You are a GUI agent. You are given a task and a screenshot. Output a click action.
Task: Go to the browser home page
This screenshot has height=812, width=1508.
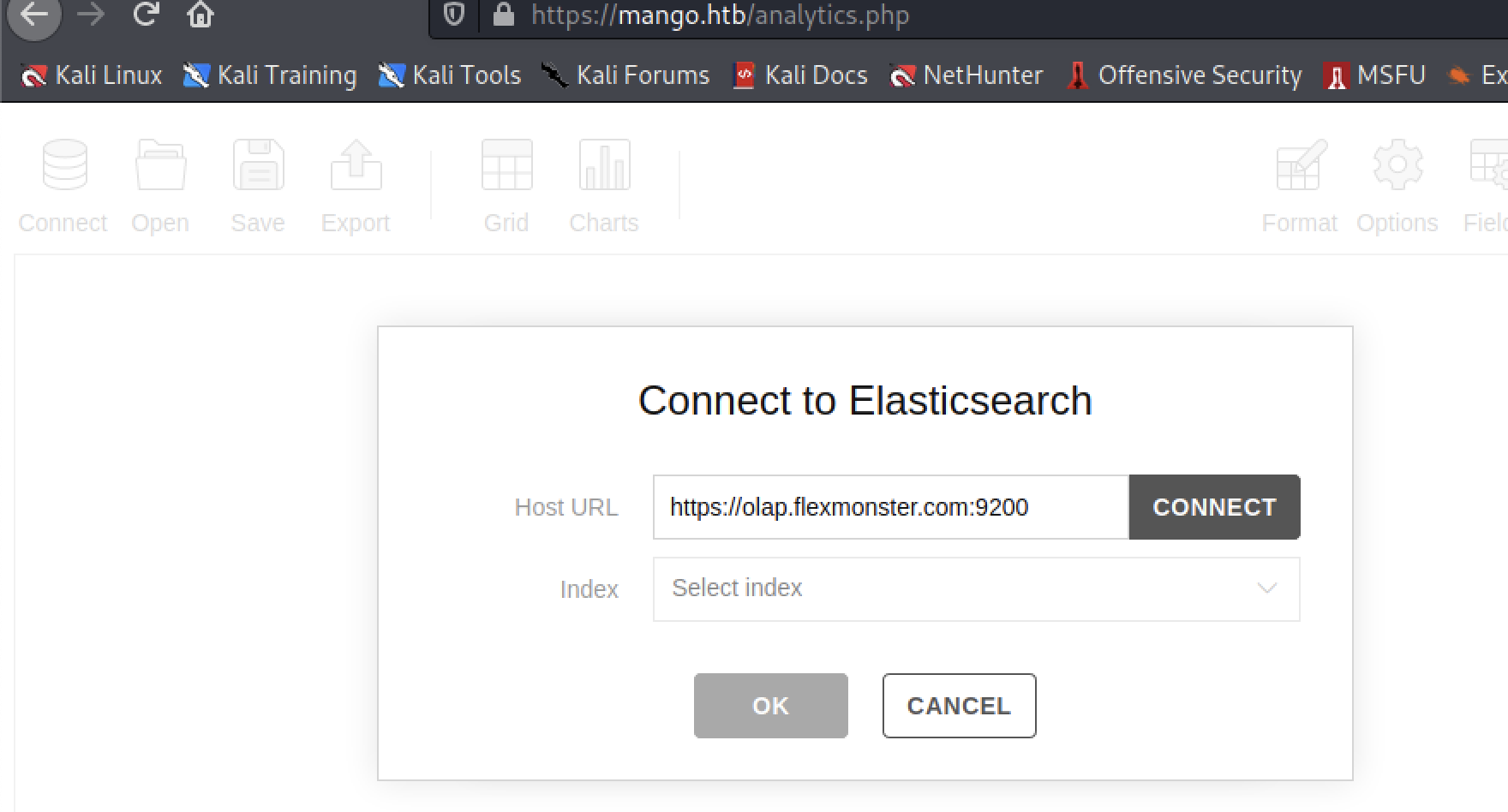point(200,15)
